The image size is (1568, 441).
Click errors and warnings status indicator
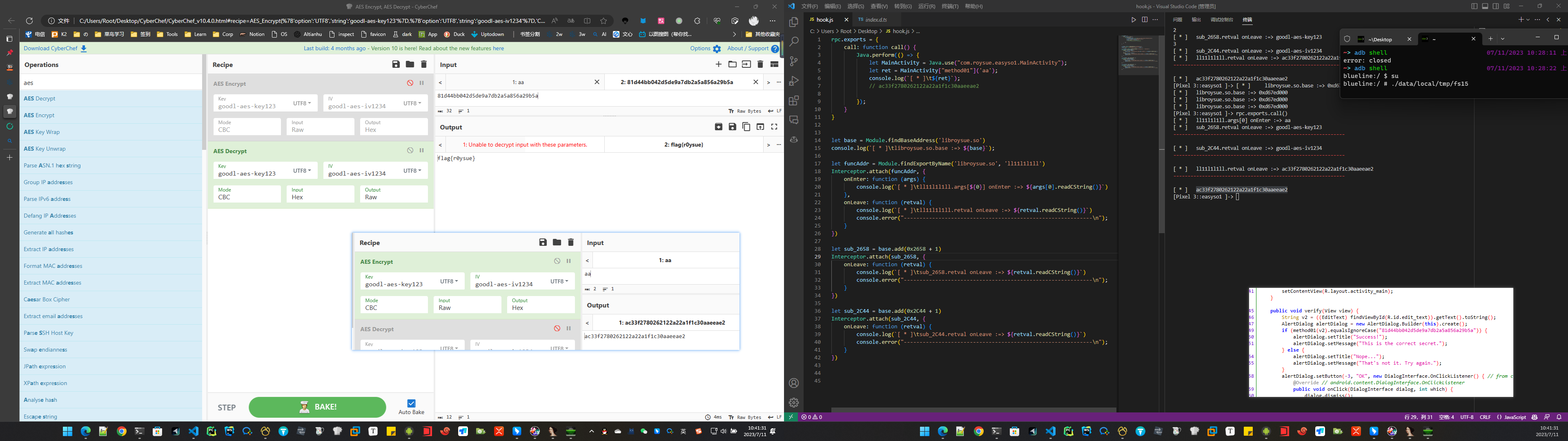(x=812, y=417)
